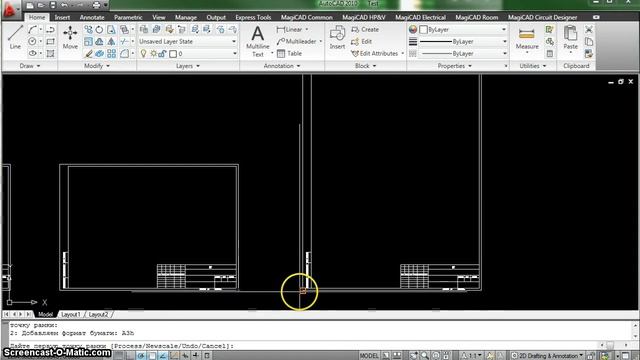Toggle the layer lock padlock icon
The image size is (640, 360).
(x=162, y=53)
